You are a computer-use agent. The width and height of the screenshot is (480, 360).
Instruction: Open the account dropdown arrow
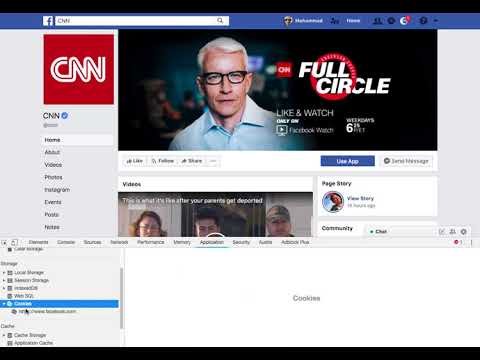point(435,21)
